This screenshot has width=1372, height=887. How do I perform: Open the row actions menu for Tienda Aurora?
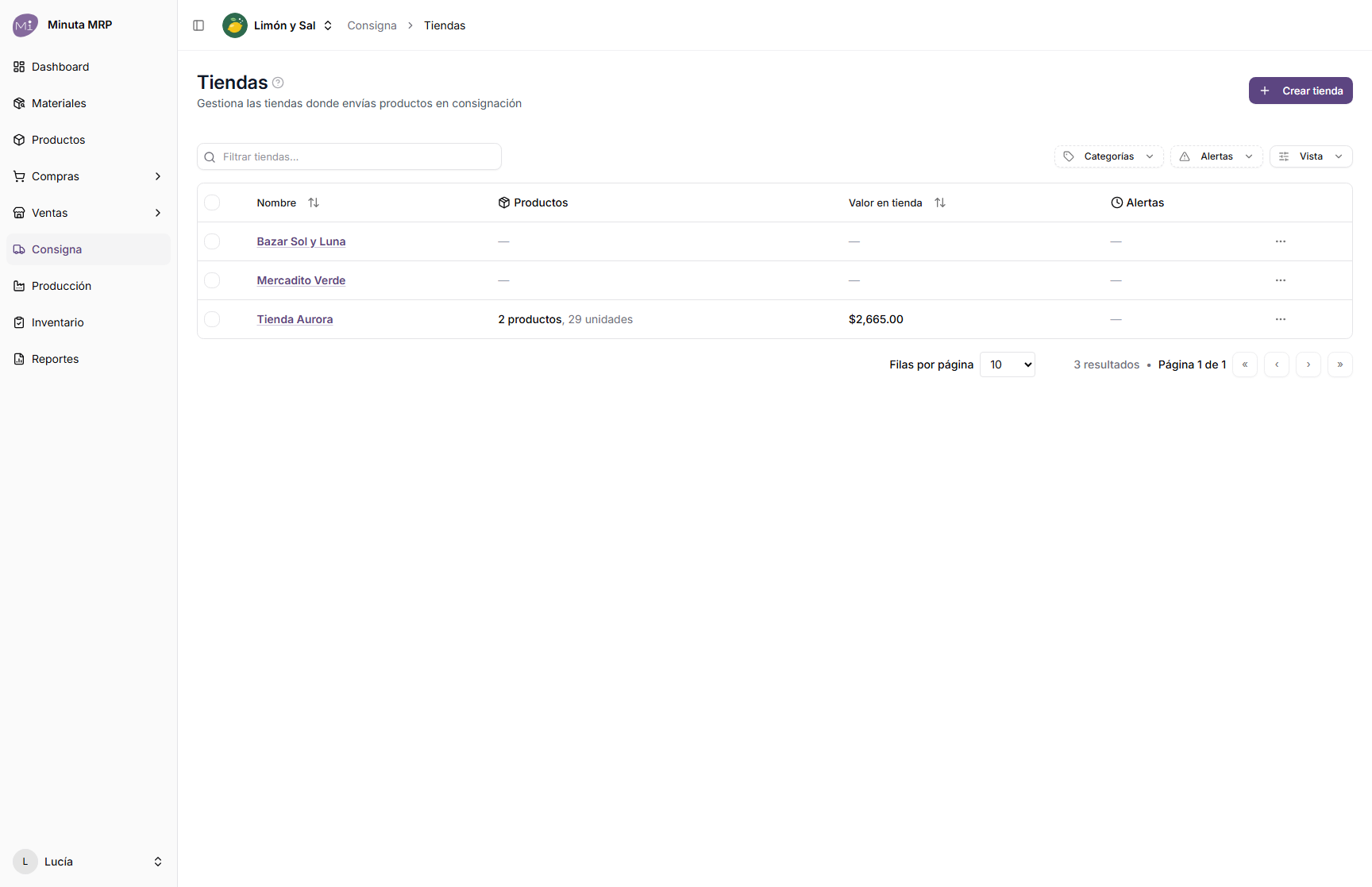click(x=1281, y=319)
